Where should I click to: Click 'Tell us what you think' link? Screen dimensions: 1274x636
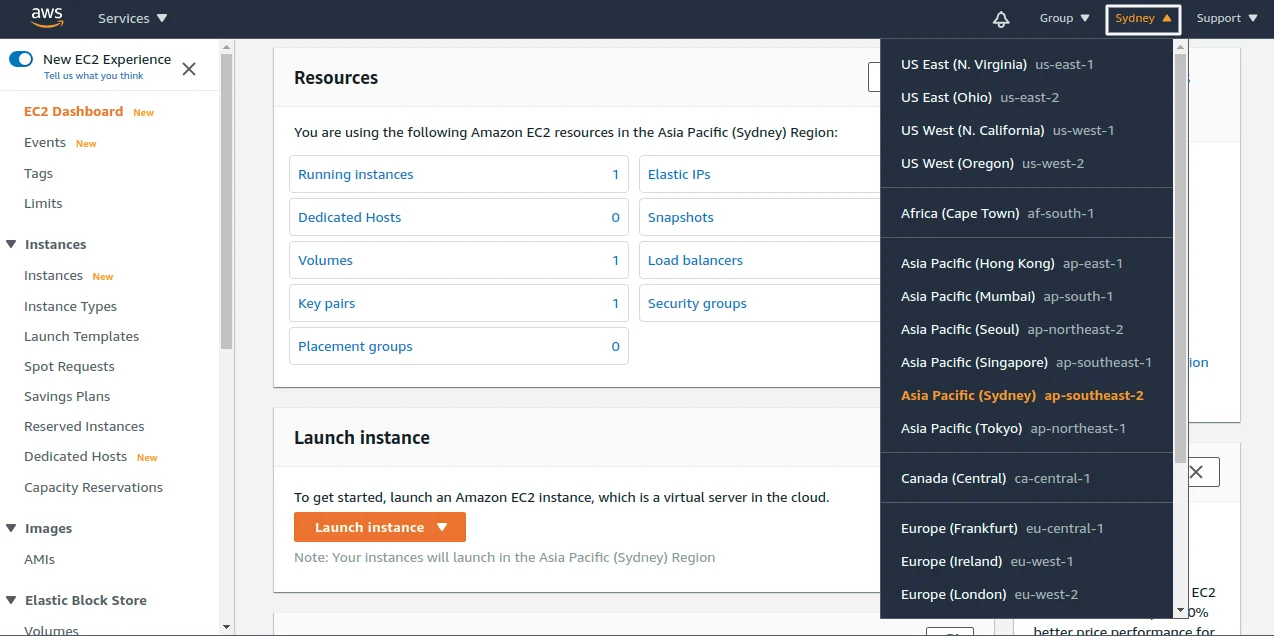(x=93, y=76)
